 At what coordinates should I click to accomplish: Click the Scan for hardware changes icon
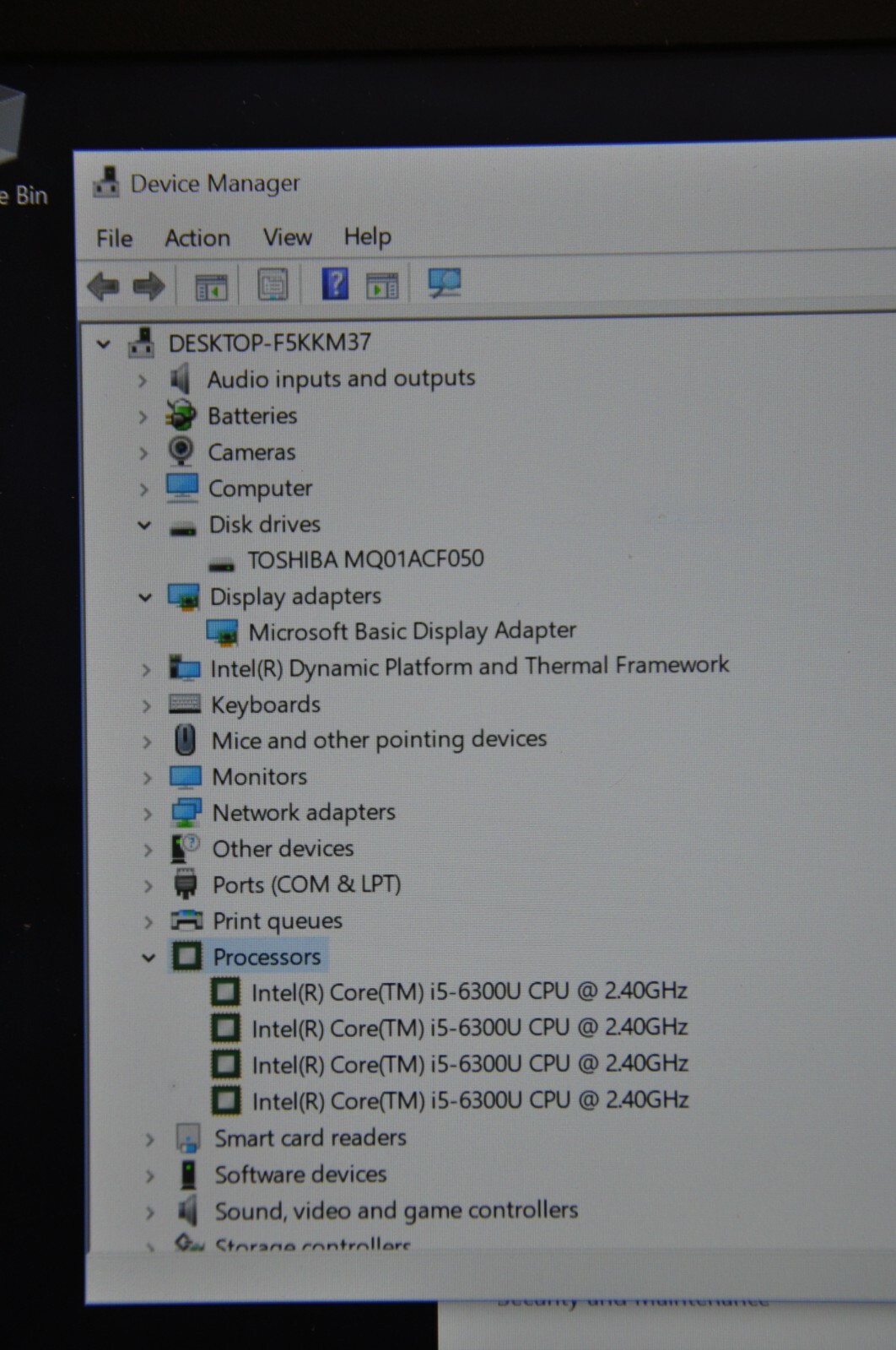pos(445,283)
